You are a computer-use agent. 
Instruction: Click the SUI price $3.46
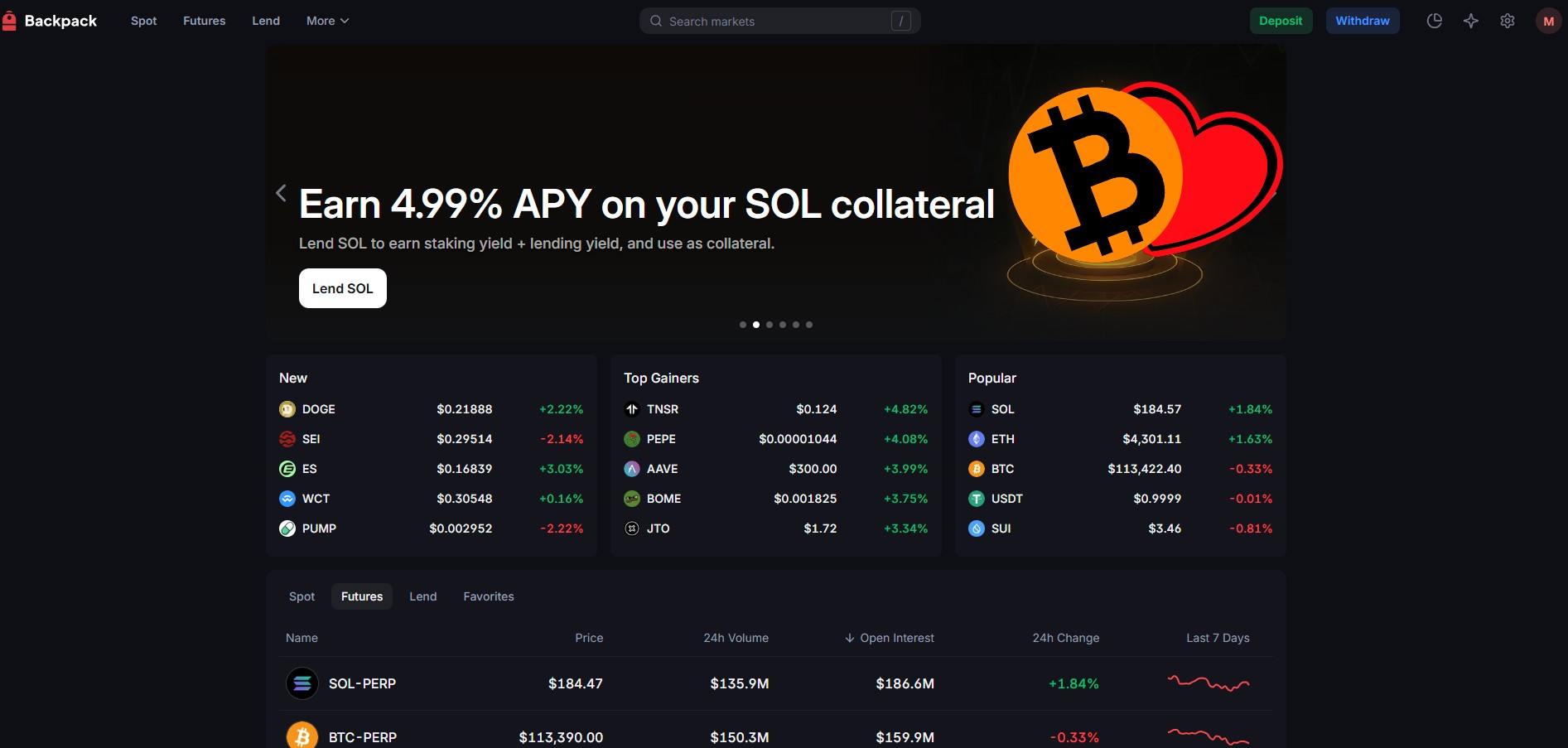pyautogui.click(x=1165, y=528)
